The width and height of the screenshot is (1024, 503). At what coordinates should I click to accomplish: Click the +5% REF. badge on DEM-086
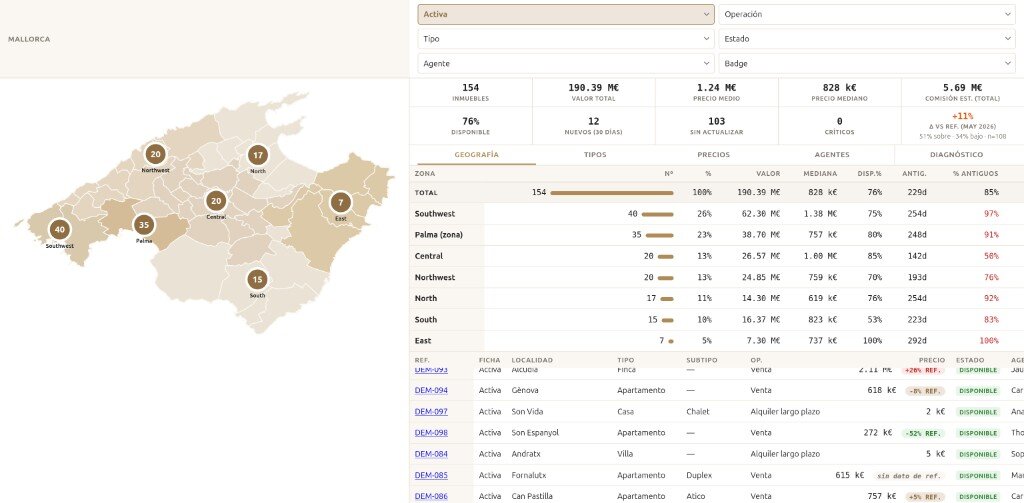[x=925, y=496]
